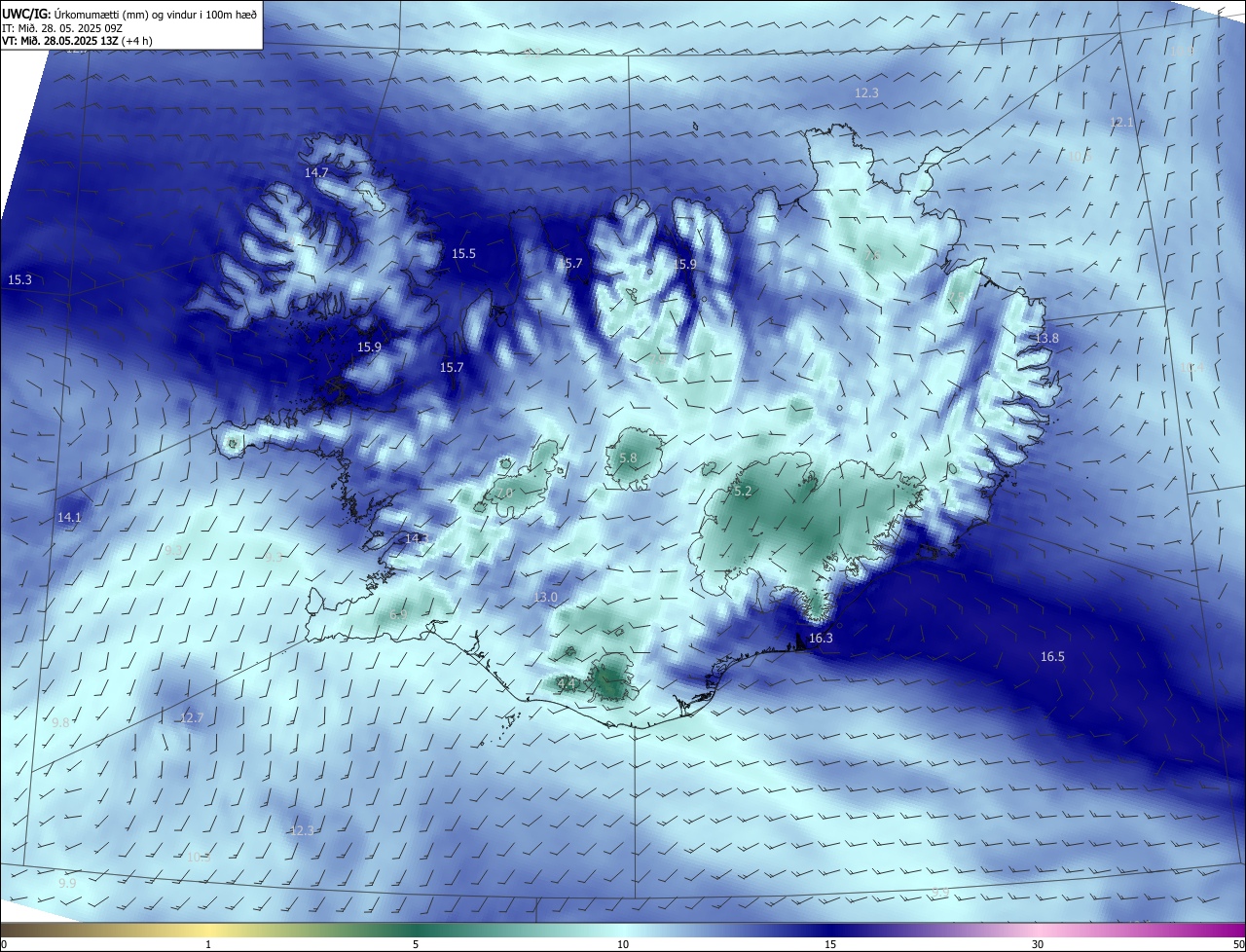This screenshot has width=1246, height=952.
Task: Select the 12.7 value on the map
Action: click(x=192, y=718)
